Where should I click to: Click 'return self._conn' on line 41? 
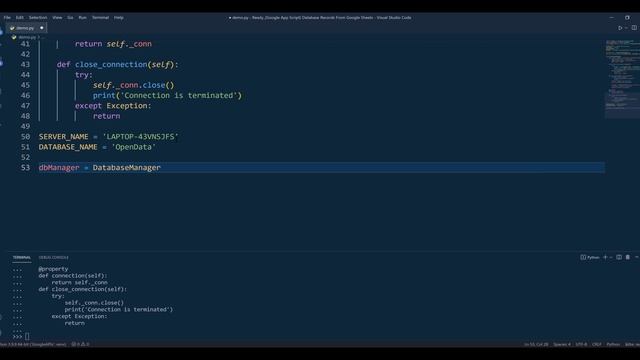click(113, 44)
